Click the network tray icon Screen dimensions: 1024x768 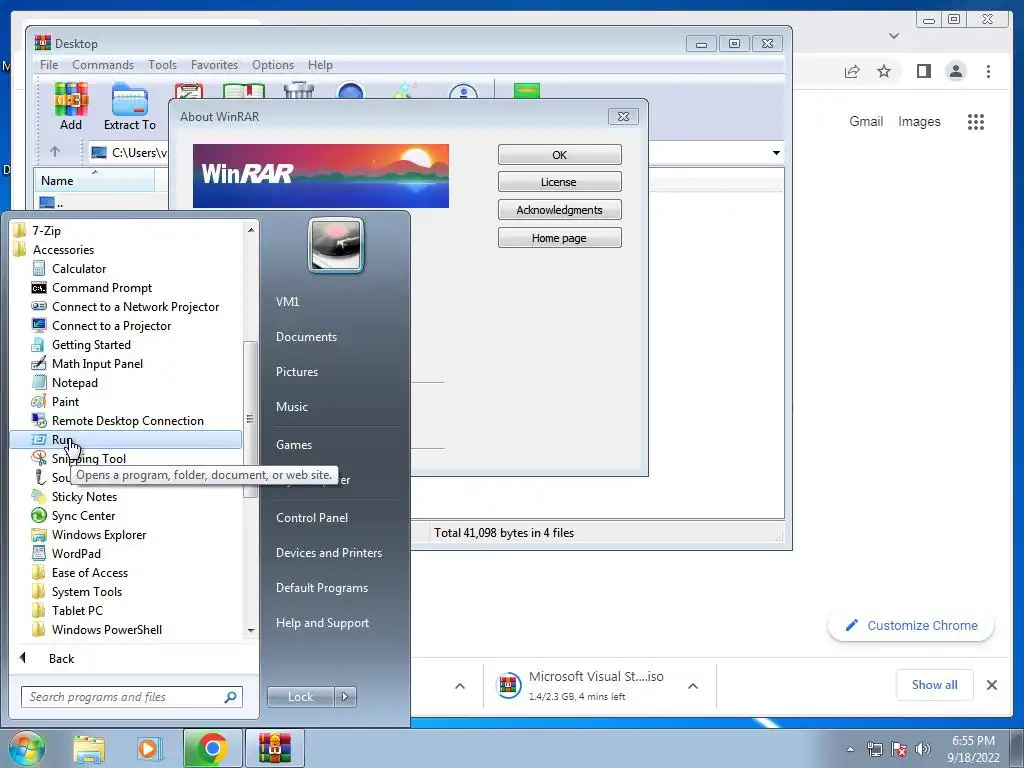874,749
